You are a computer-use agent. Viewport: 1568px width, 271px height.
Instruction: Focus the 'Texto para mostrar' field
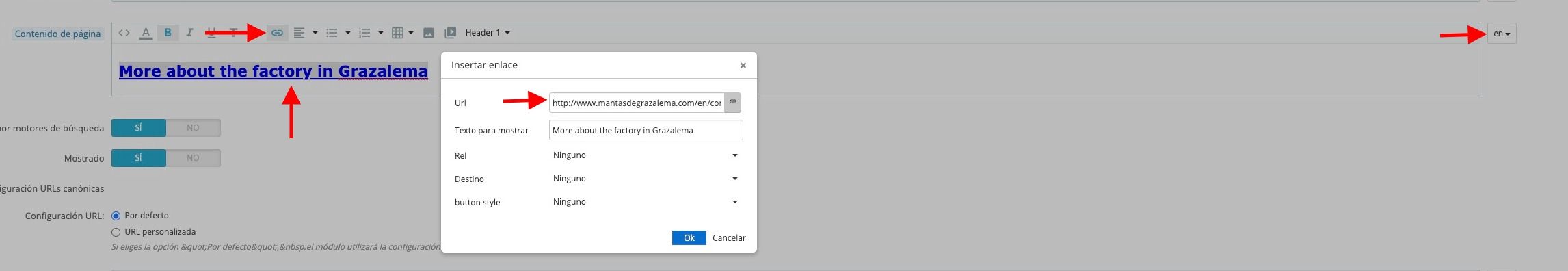click(x=646, y=130)
